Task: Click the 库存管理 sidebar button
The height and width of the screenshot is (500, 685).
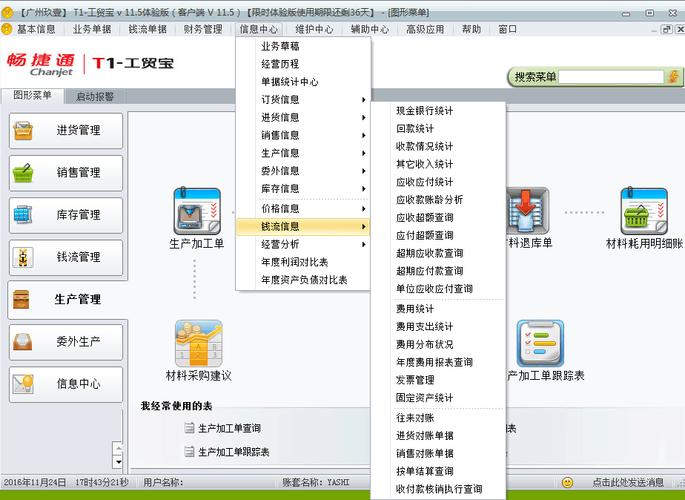Action: point(66,215)
